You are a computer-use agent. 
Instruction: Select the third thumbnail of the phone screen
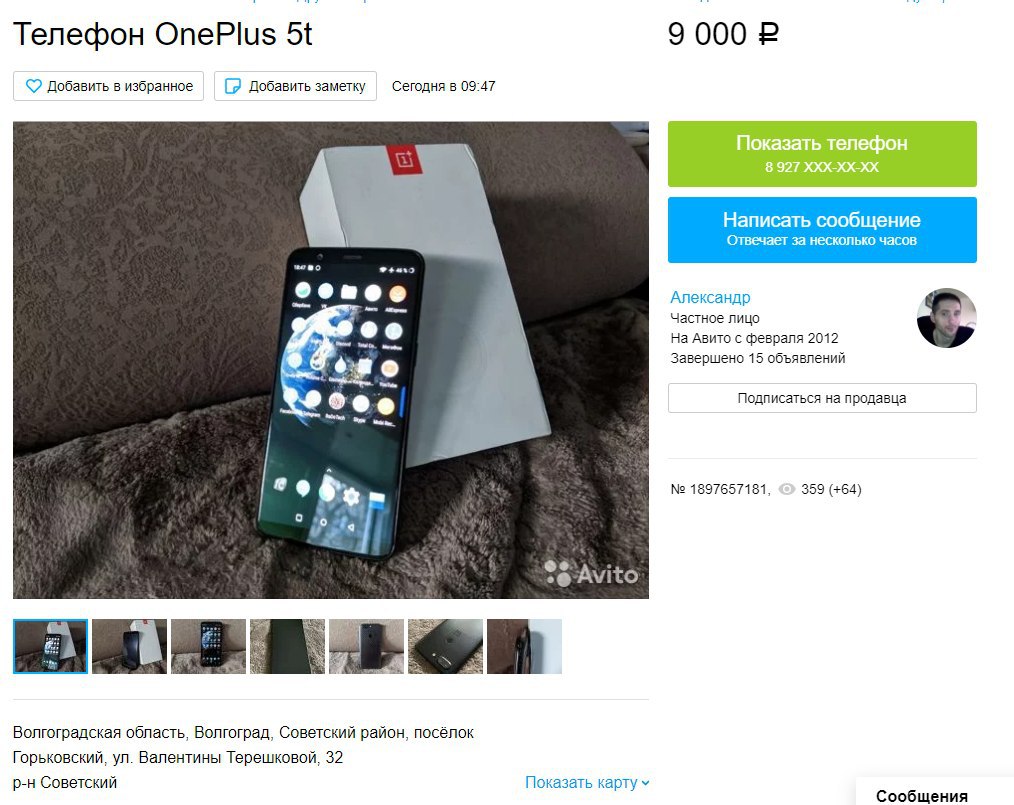click(x=208, y=647)
